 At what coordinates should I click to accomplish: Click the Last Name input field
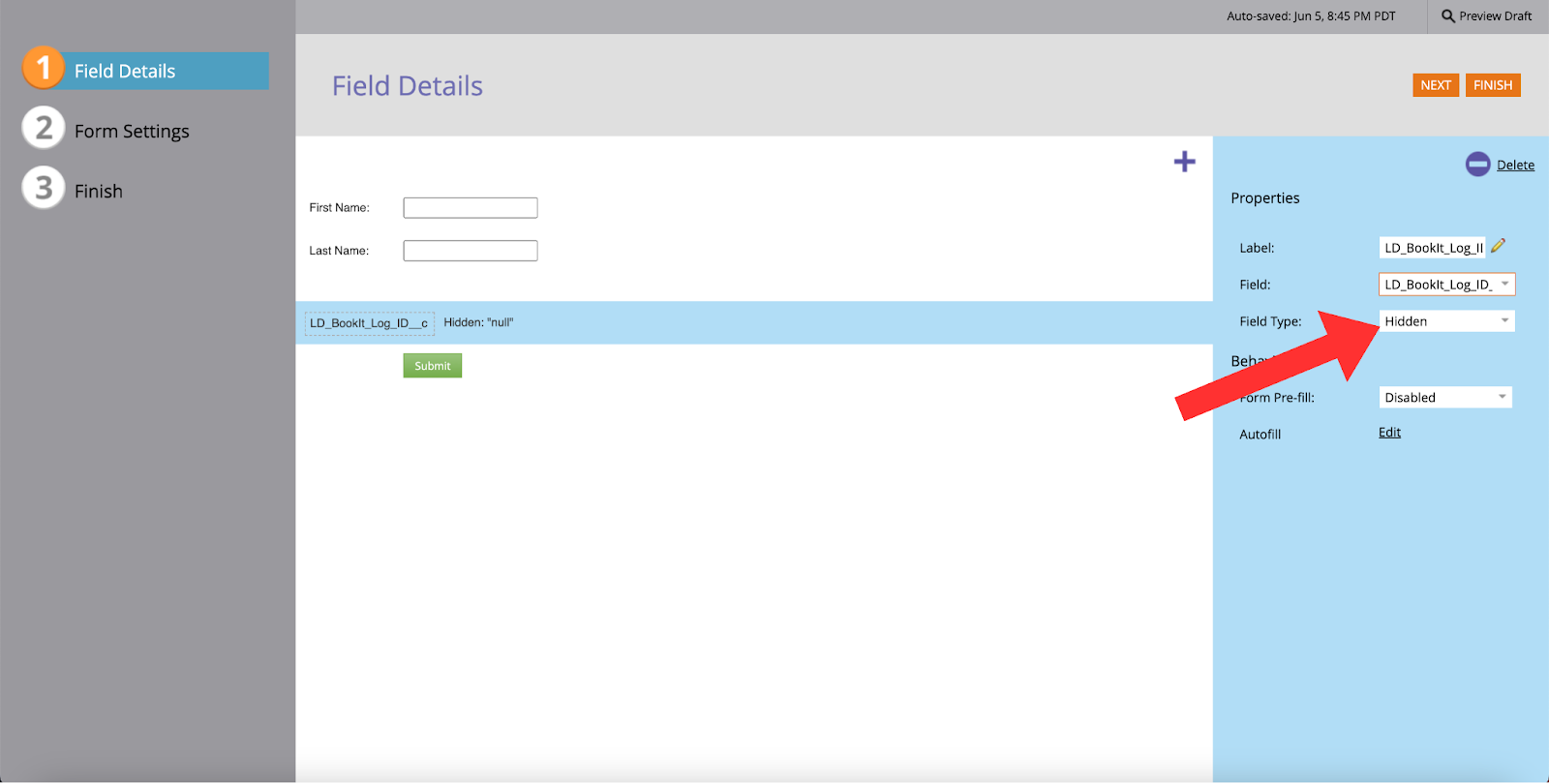tap(471, 251)
